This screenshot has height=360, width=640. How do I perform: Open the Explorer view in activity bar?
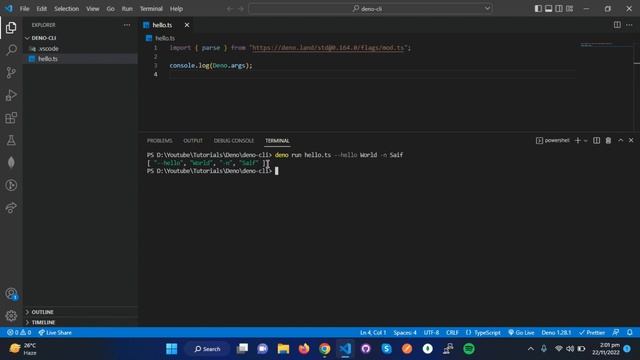click(x=11, y=28)
